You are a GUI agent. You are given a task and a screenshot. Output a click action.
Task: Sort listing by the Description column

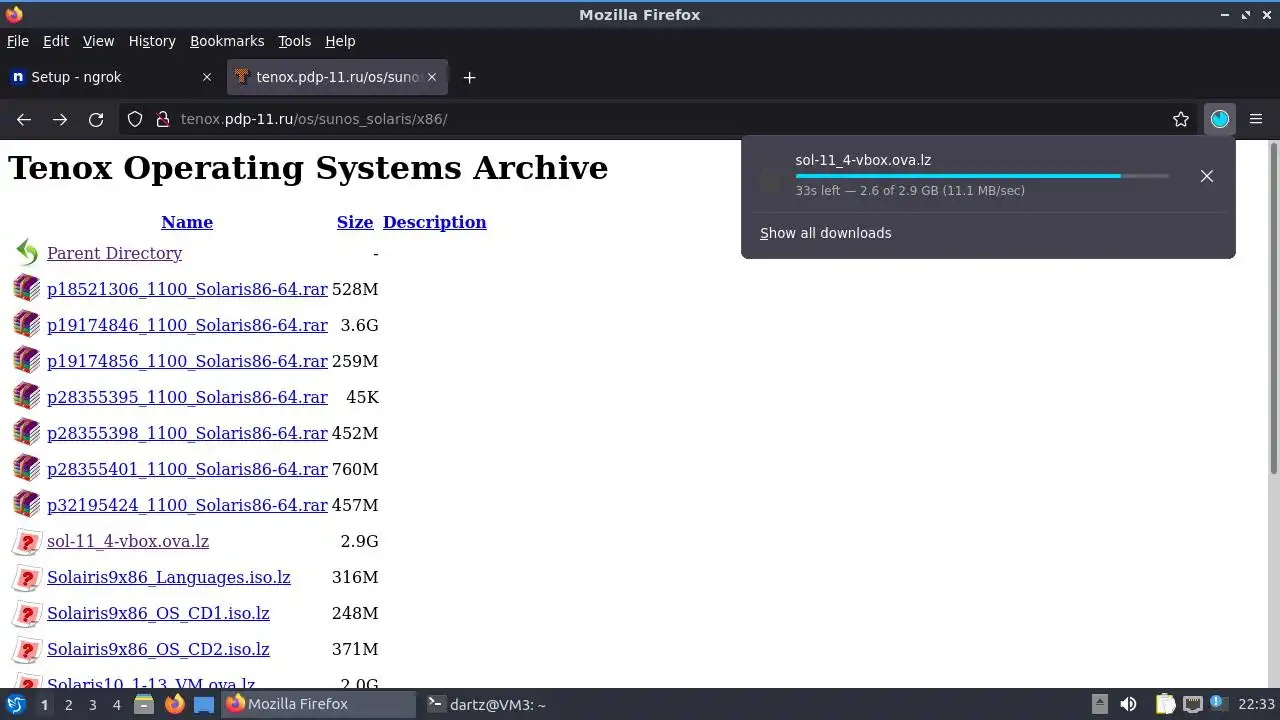(434, 222)
